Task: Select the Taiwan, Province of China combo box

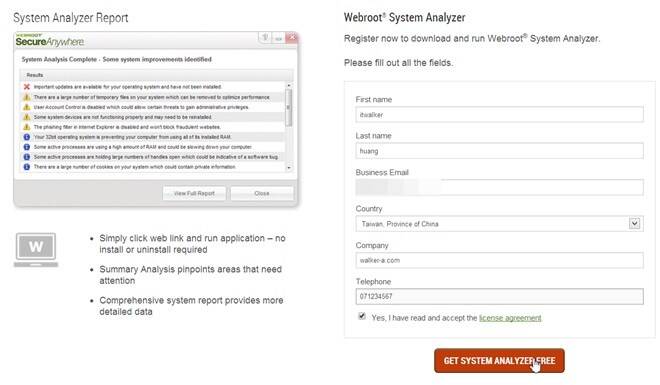Action: (x=499, y=224)
